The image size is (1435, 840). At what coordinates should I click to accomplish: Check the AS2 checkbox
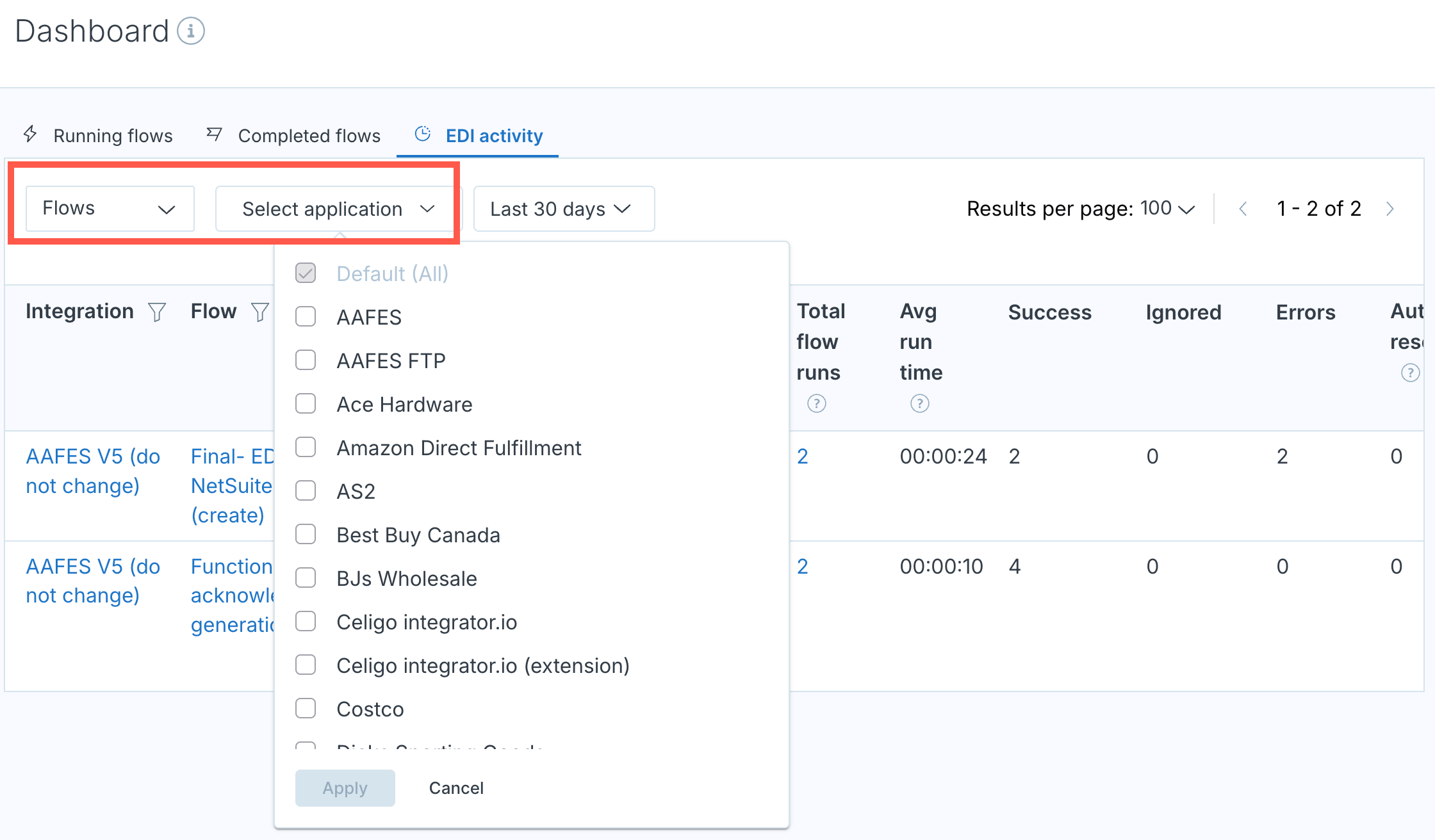(x=306, y=490)
